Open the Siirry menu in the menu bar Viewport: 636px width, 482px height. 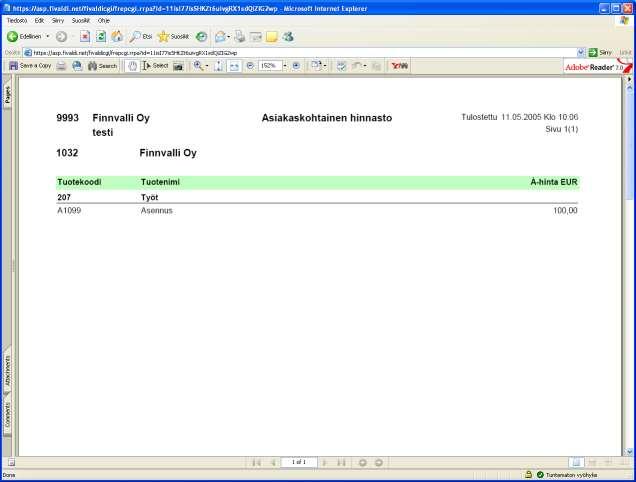[x=58, y=20]
